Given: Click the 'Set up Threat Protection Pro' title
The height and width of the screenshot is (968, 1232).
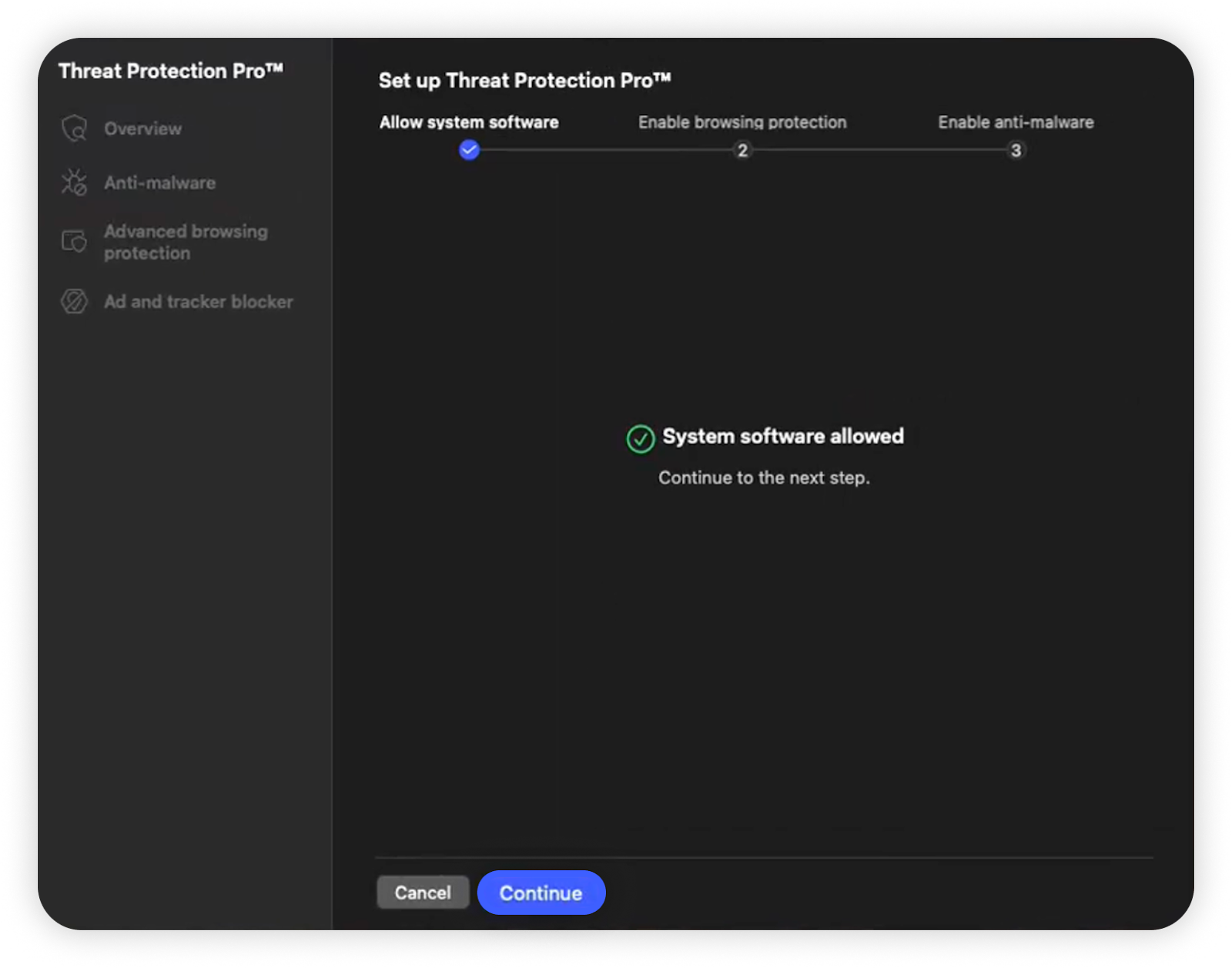Looking at the screenshot, I should pos(524,81).
